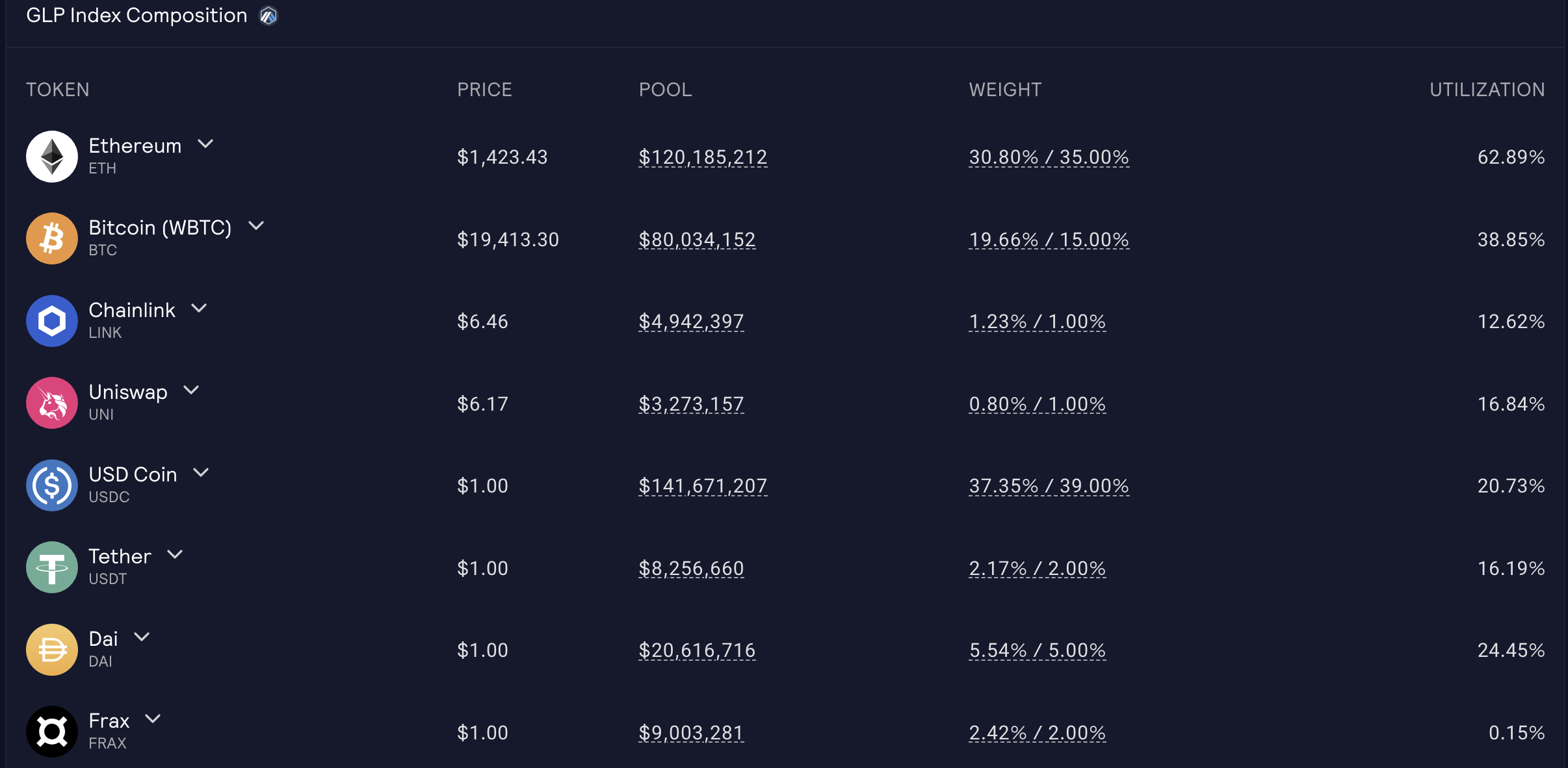1568x768 pixels.
Task: Select the Uniswap unicorn icon
Action: (52, 402)
